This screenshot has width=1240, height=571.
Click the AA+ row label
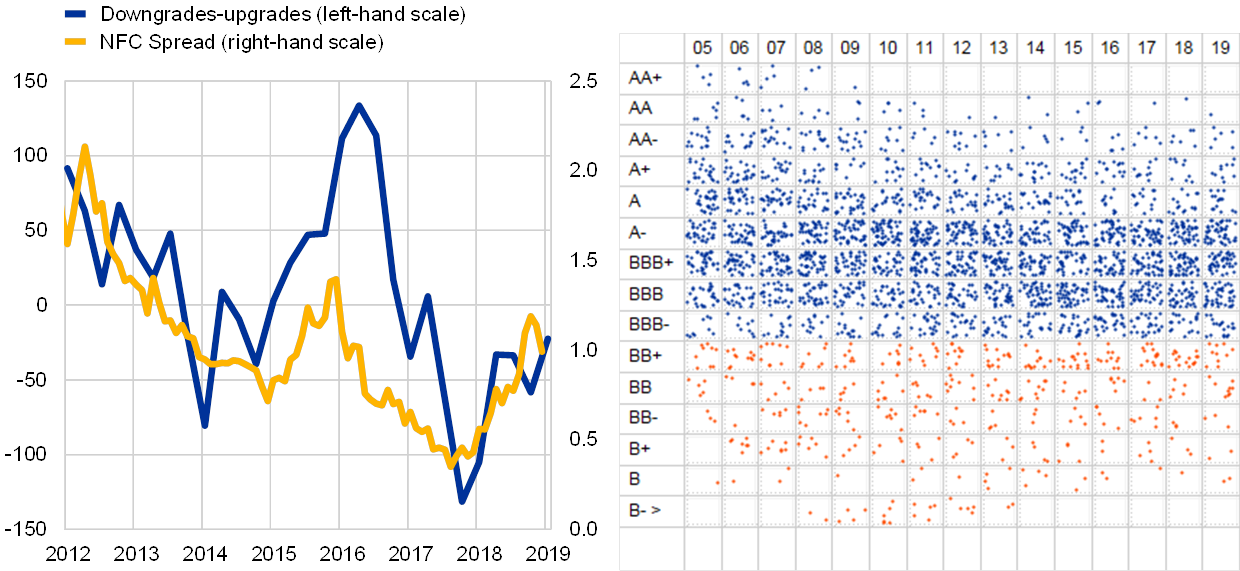(645, 77)
